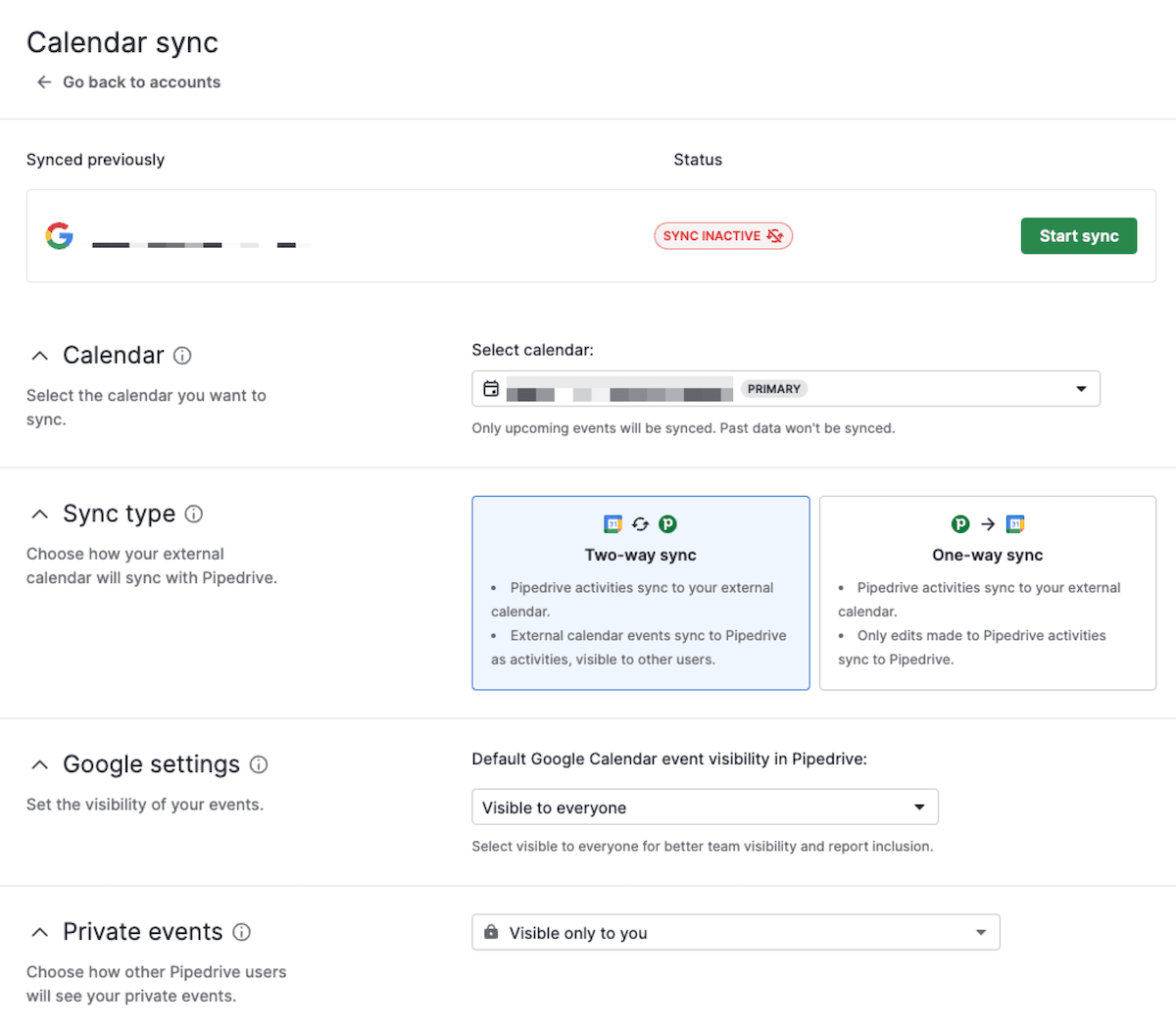Open the Calendar section info icon
Image resolution: width=1176 pixels, height=1030 pixels.
tap(182, 356)
